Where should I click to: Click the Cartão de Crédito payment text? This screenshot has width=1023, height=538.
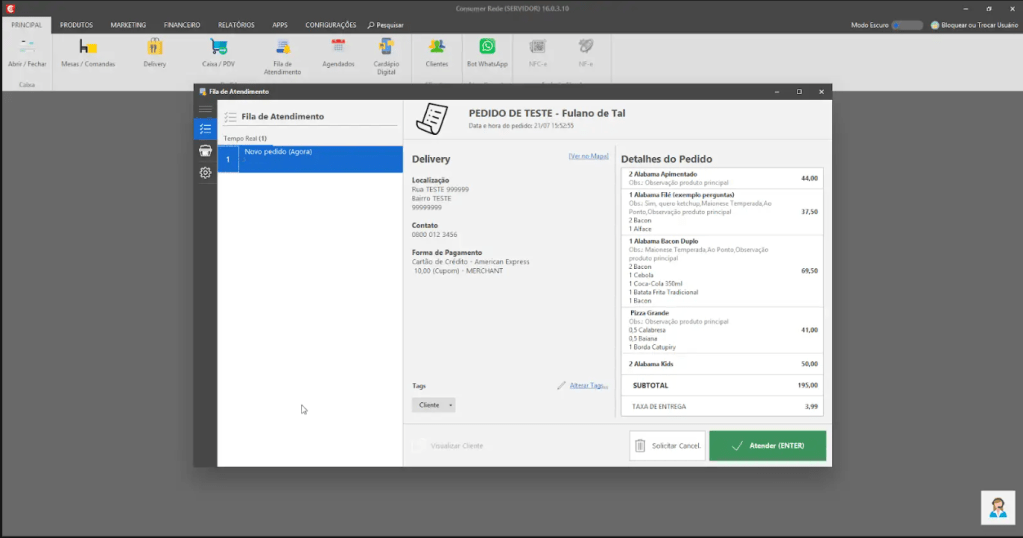[470, 262]
